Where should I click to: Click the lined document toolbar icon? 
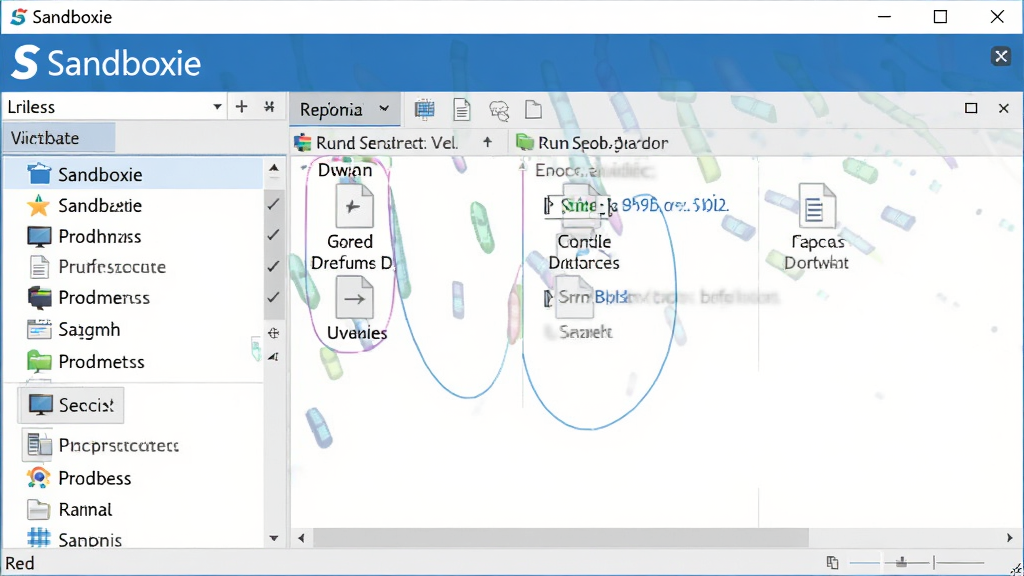(x=462, y=110)
